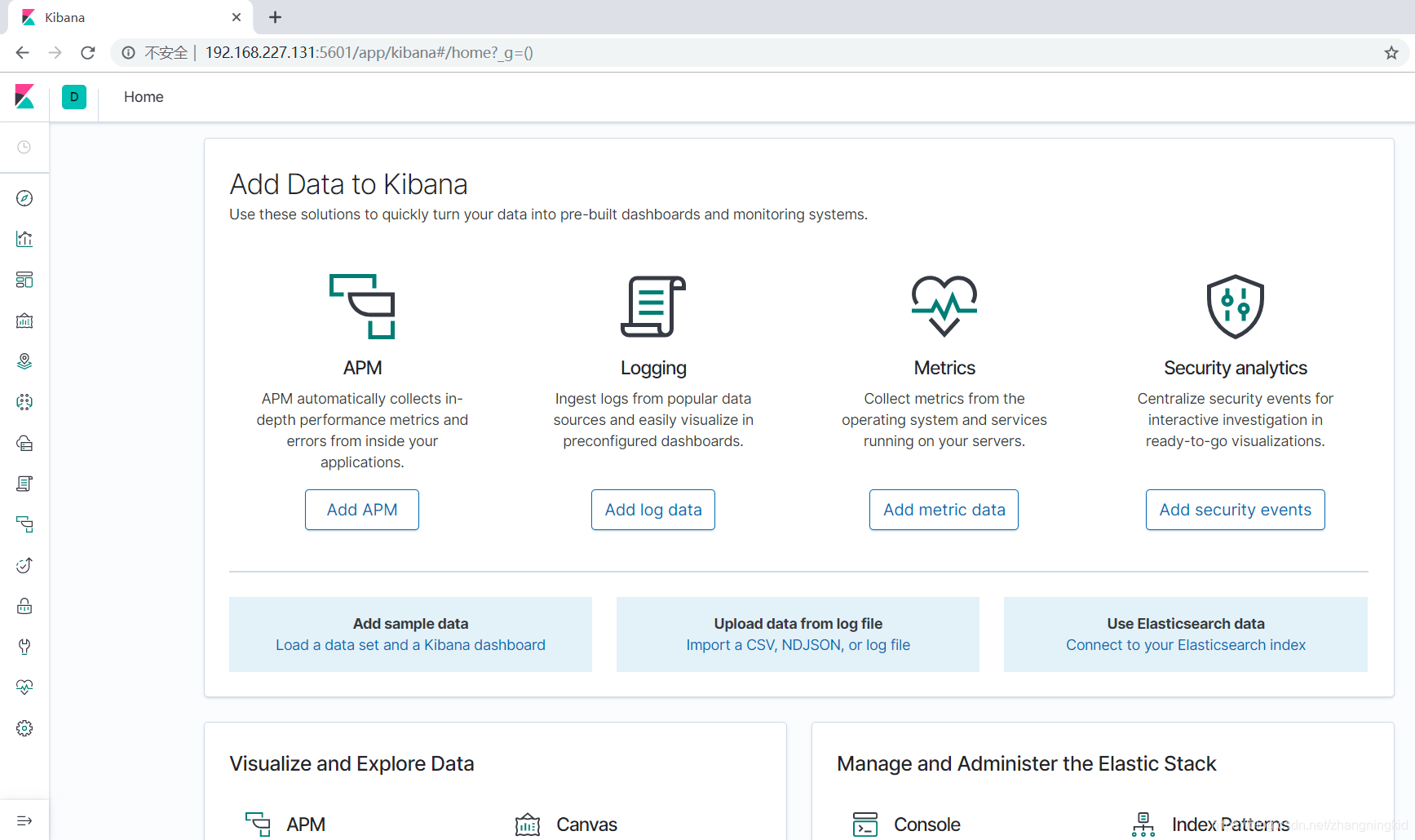Expand the side navigation with arrow icon
The image size is (1415, 840).
[x=24, y=820]
